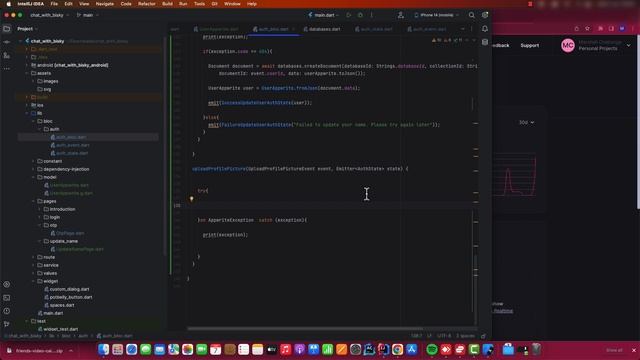Open IDE settings gear icon
640x360 pixels.
click(x=485, y=15)
